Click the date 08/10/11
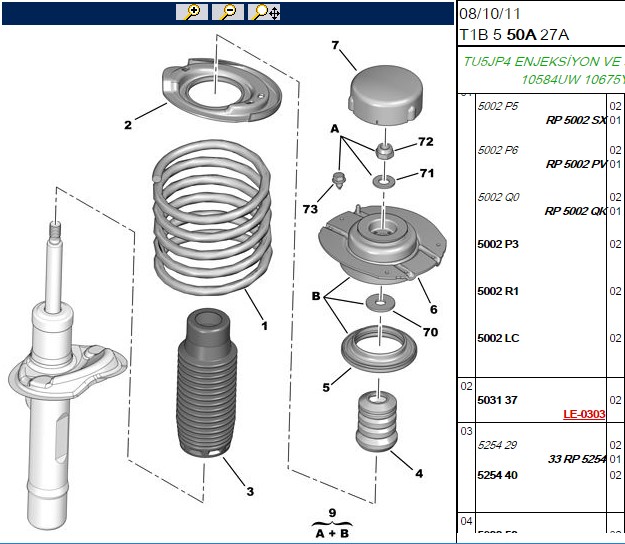625x544 pixels. [489, 14]
